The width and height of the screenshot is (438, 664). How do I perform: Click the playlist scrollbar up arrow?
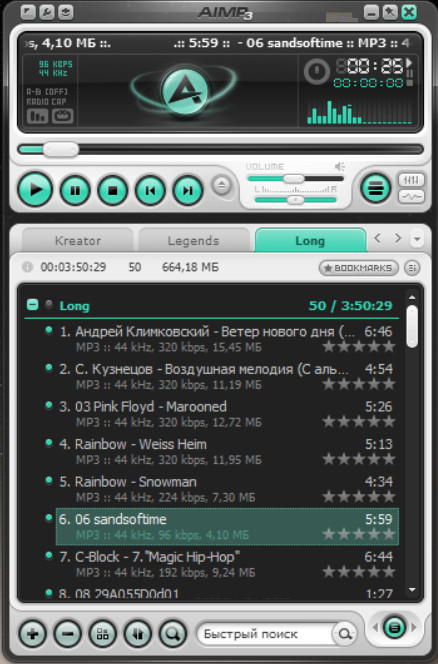pyautogui.click(x=412, y=297)
